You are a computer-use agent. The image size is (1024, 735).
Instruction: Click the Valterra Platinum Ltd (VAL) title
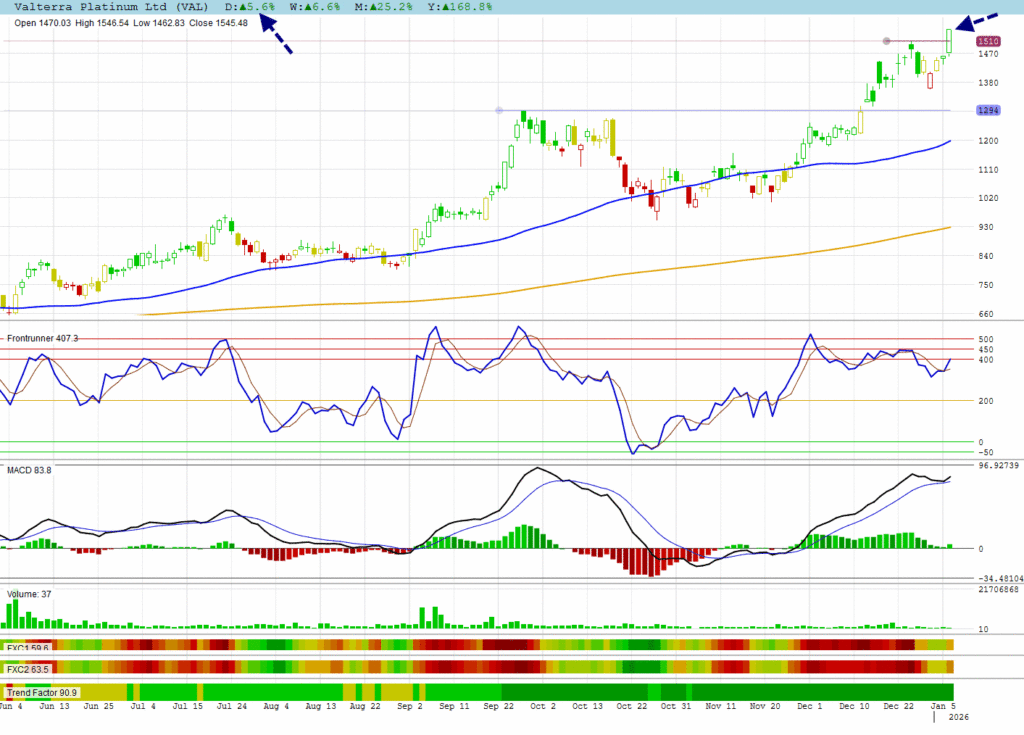[x=111, y=6]
